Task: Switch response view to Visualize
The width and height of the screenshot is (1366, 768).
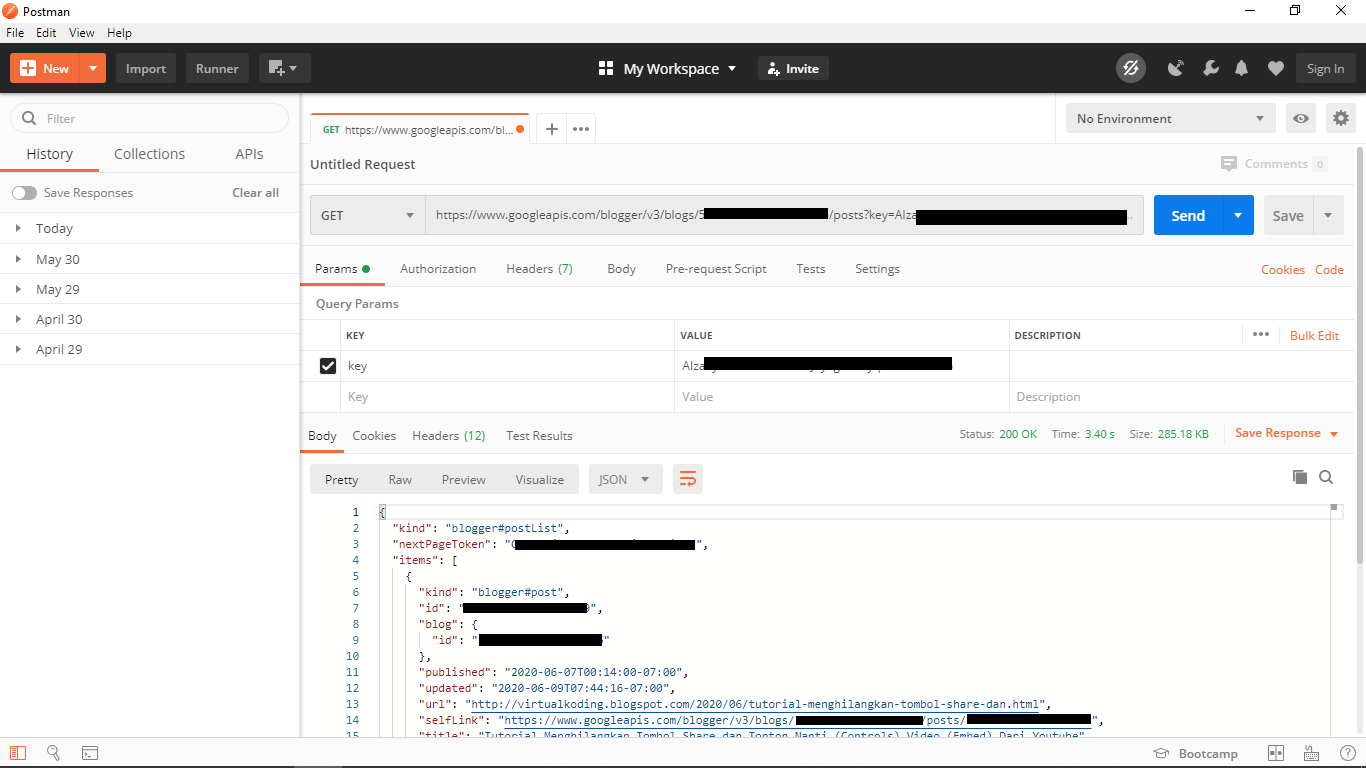Action: pyautogui.click(x=540, y=479)
